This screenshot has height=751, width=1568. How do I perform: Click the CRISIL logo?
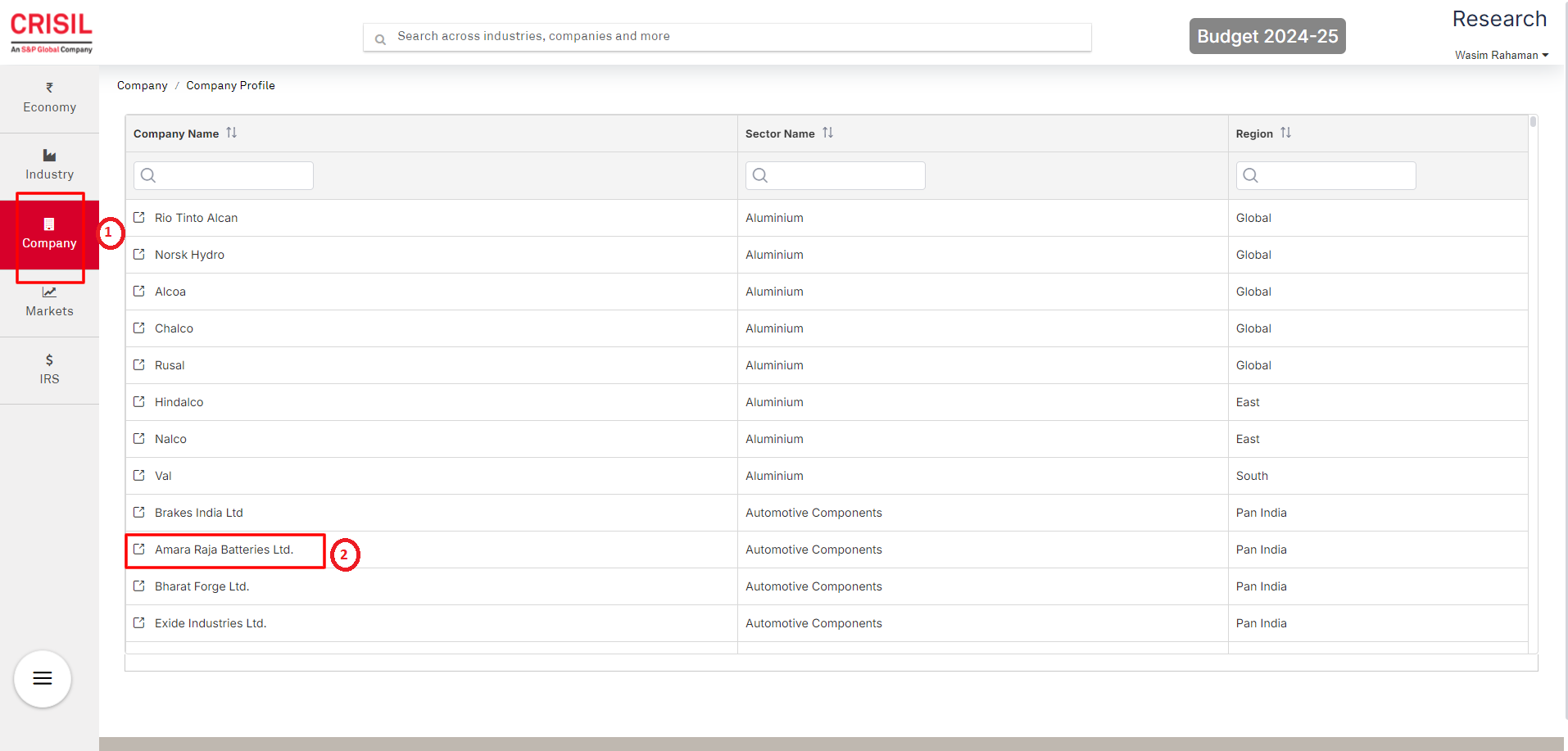point(52,33)
